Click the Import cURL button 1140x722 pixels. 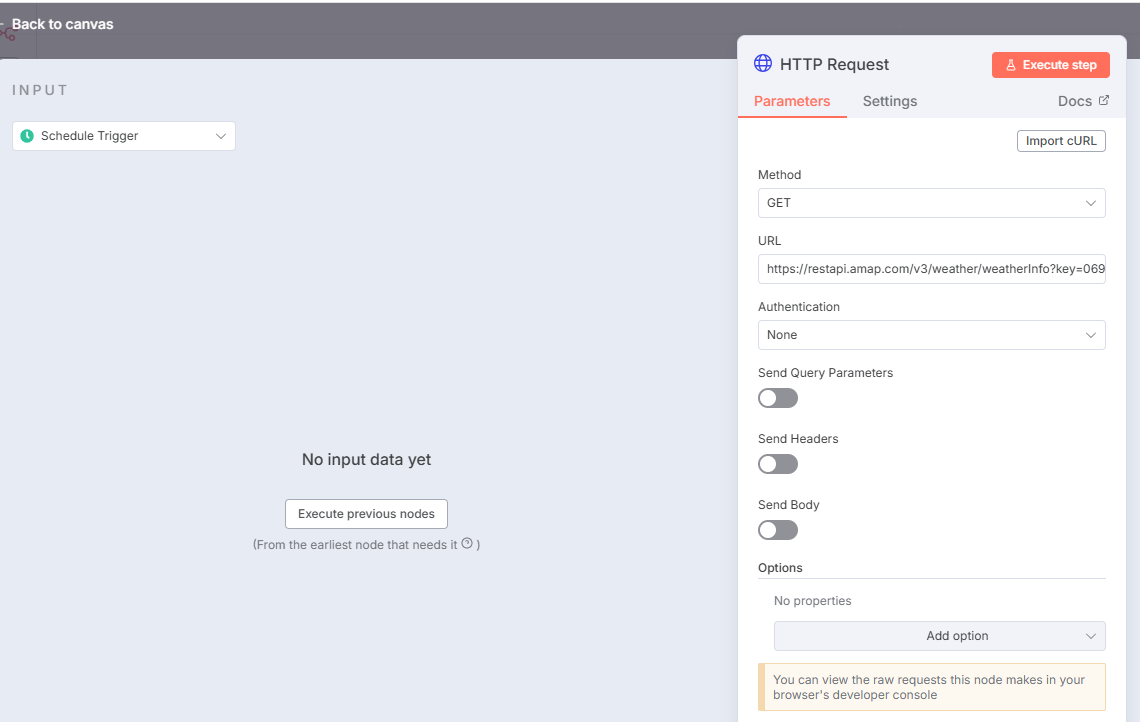coord(1061,141)
